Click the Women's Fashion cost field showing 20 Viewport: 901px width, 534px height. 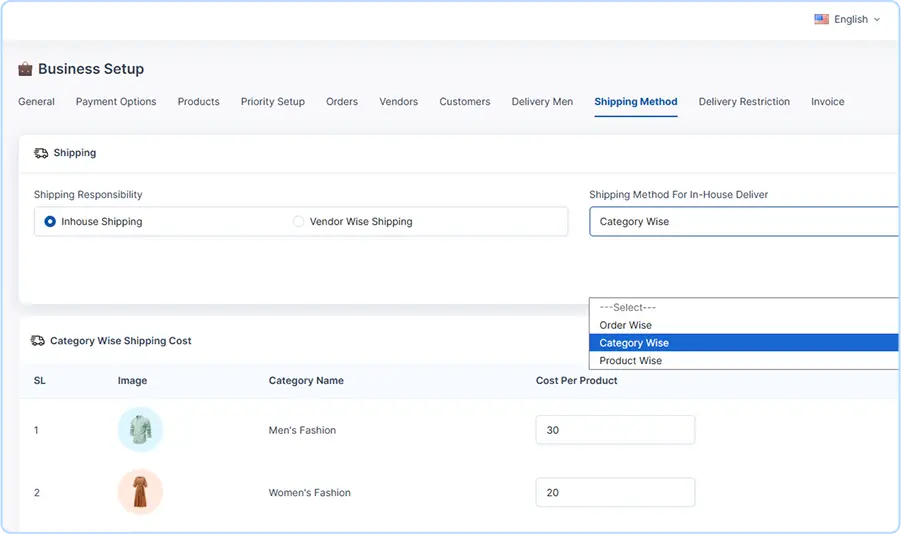coord(615,493)
